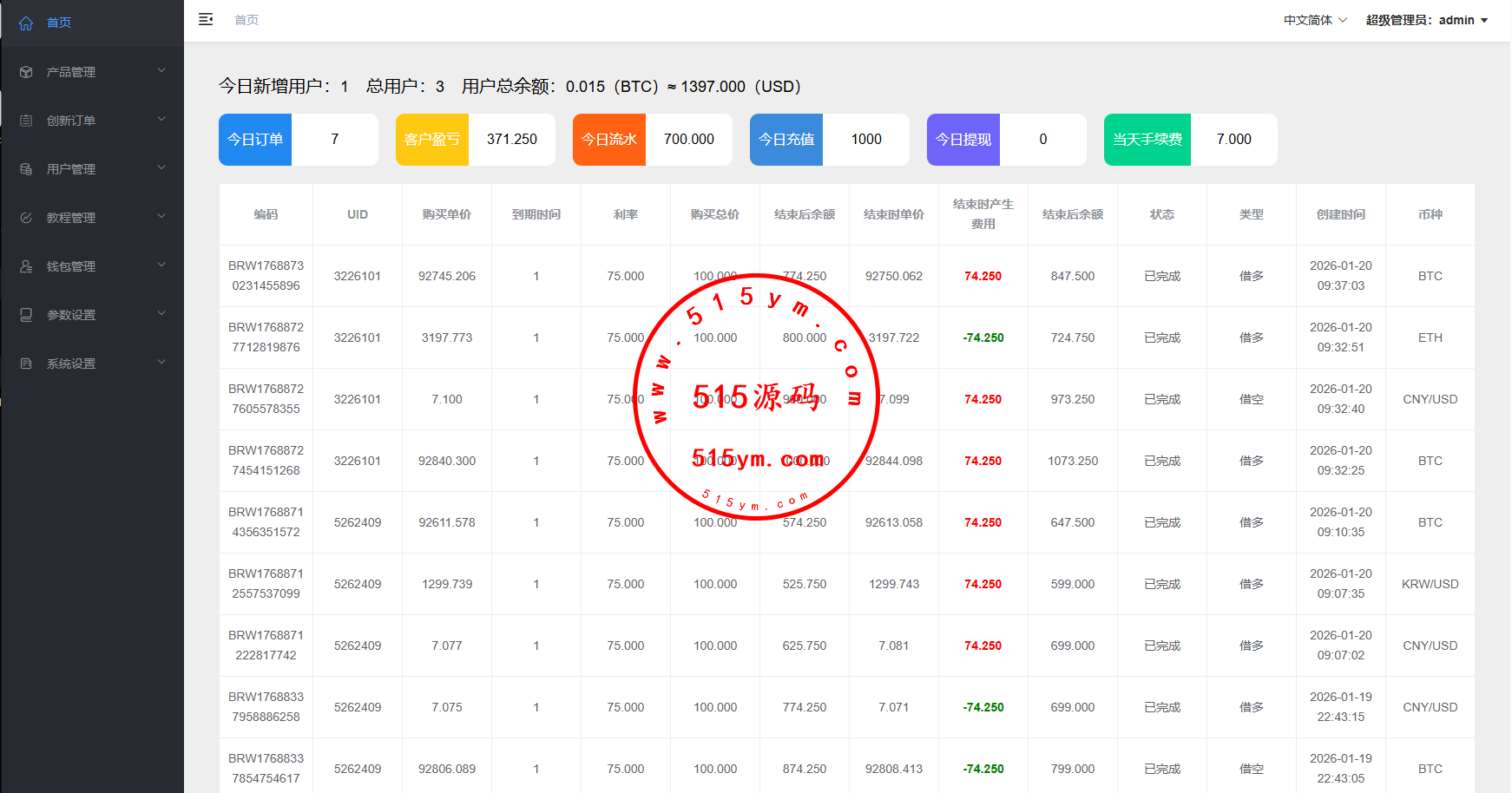The height and width of the screenshot is (793, 1512).
Task: Click the 创新订单 list icon
Action: click(x=26, y=121)
